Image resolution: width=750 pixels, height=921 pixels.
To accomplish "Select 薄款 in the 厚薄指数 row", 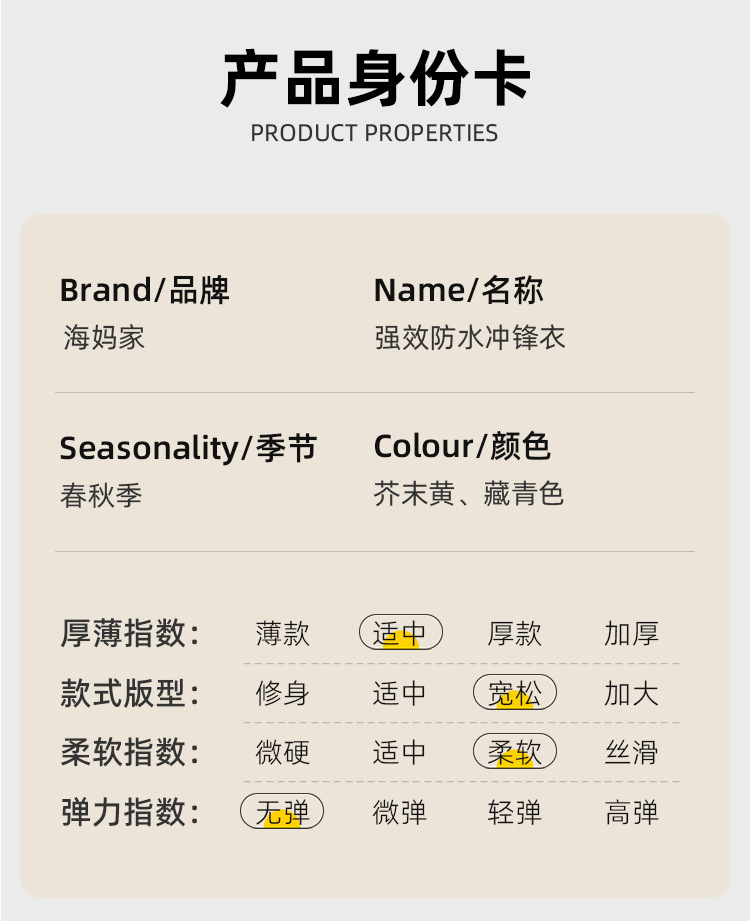I will 283,633.
